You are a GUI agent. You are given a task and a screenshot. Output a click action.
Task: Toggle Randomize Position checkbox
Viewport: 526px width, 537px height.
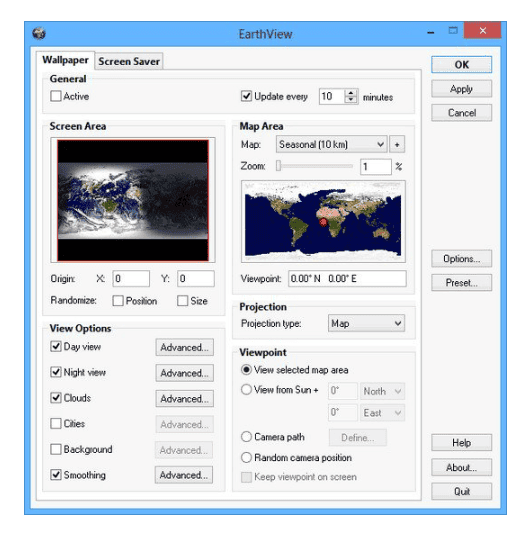pyautogui.click(x=118, y=301)
